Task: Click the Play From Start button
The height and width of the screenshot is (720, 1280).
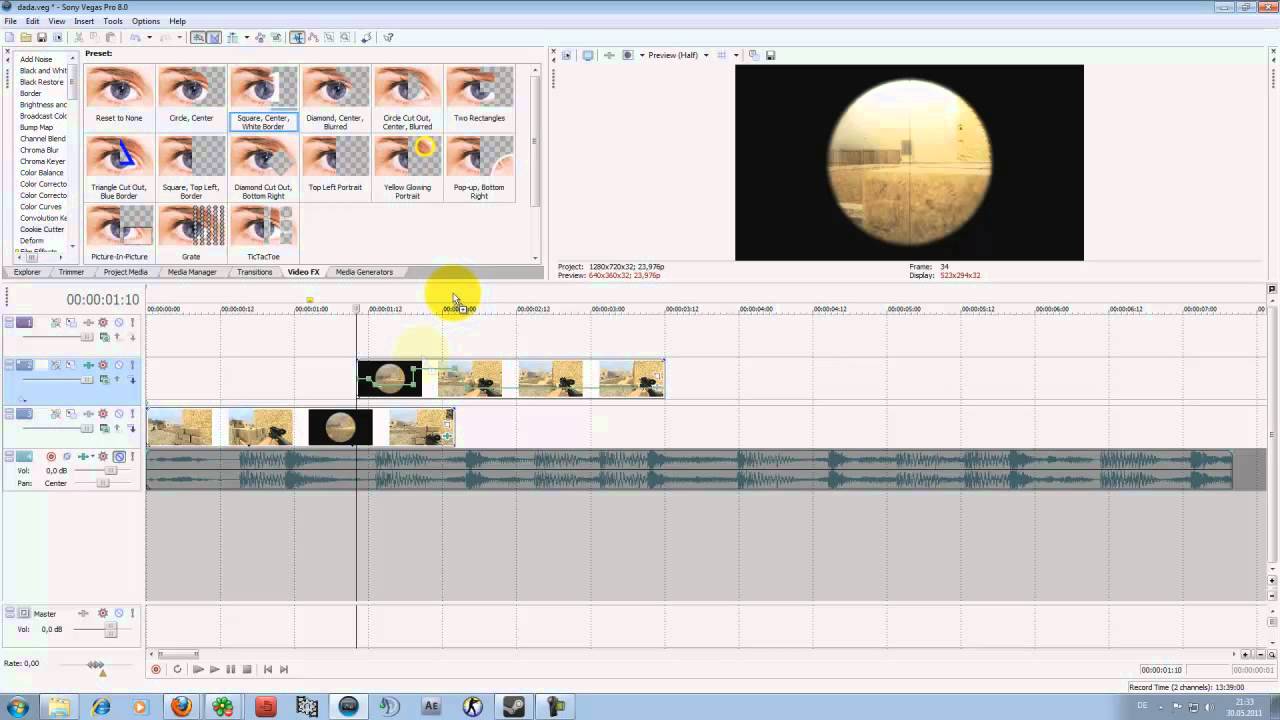Action: point(198,669)
